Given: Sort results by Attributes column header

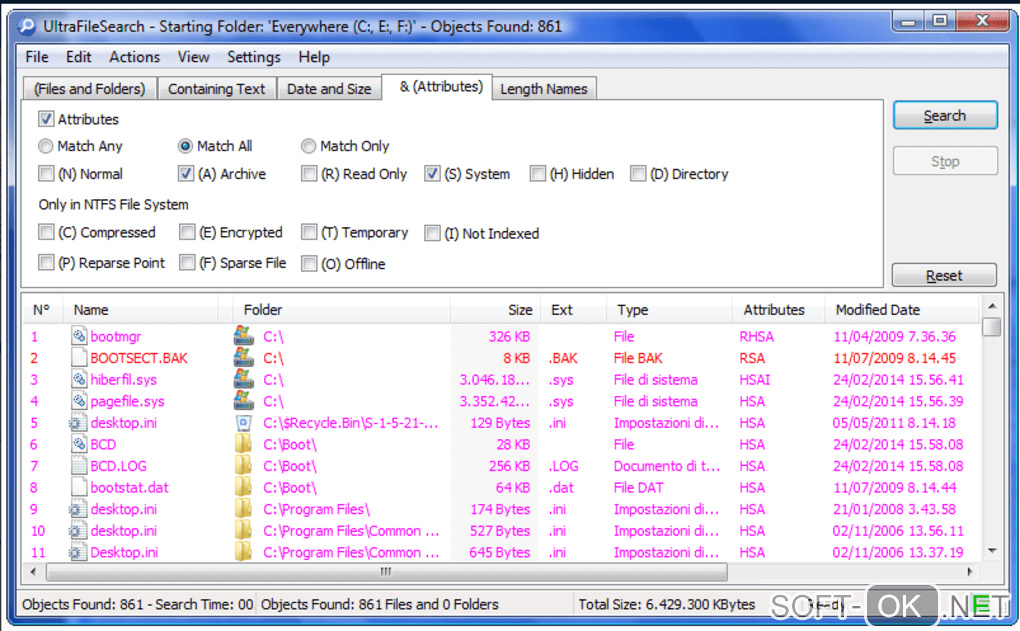Looking at the screenshot, I should click(778, 310).
